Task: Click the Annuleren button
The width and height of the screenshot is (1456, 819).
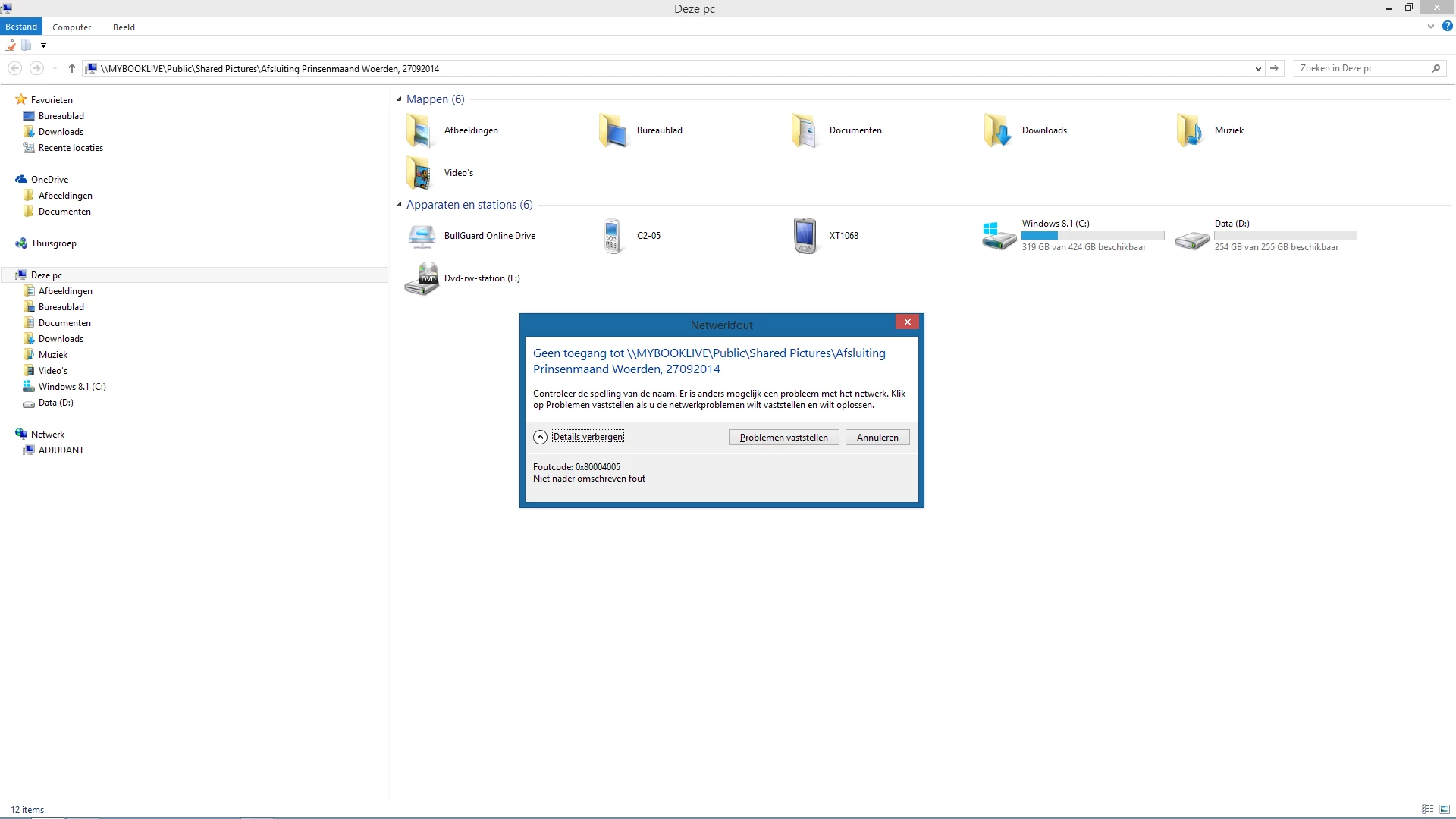Action: point(877,438)
